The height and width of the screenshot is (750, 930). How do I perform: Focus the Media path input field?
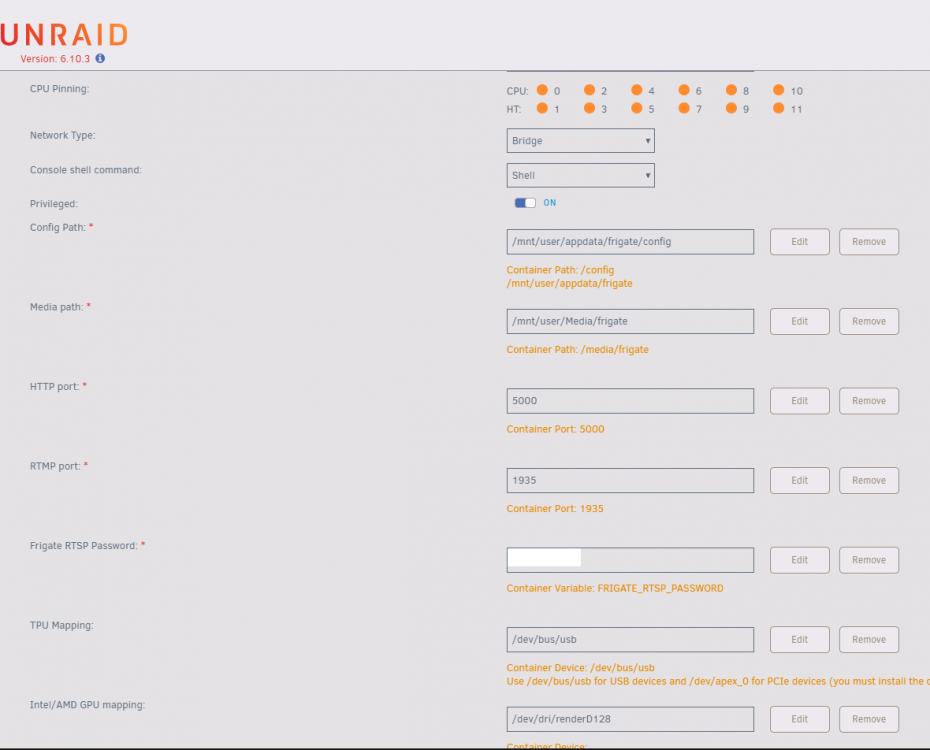(630, 321)
